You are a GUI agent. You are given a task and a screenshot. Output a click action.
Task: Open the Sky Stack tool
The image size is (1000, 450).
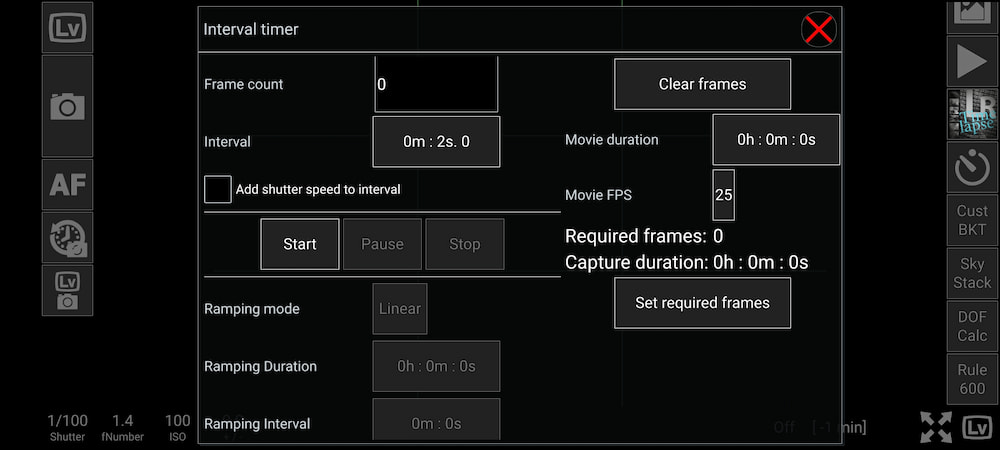[x=971, y=272]
